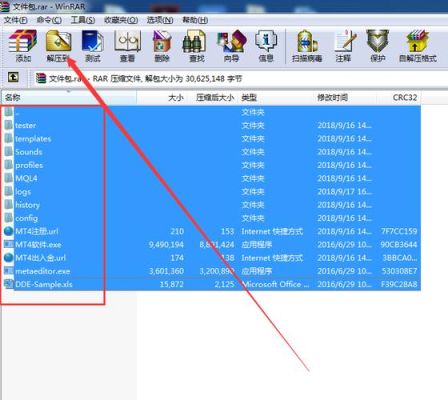This screenshot has width=448, height=400.
Task: Click the 信息 (Info) toolbar icon
Action: tap(266, 41)
